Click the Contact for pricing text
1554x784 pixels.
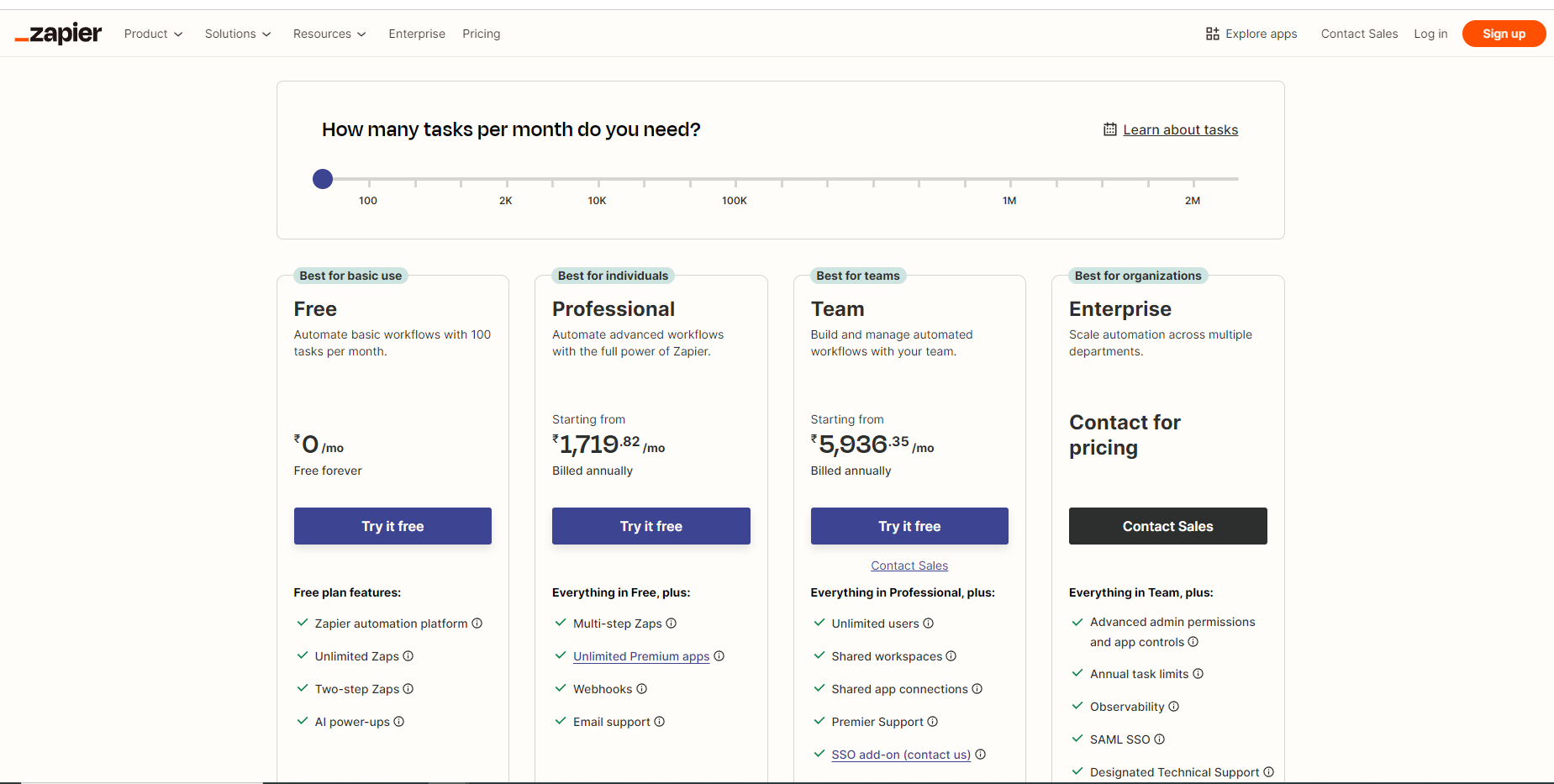[x=1125, y=434]
